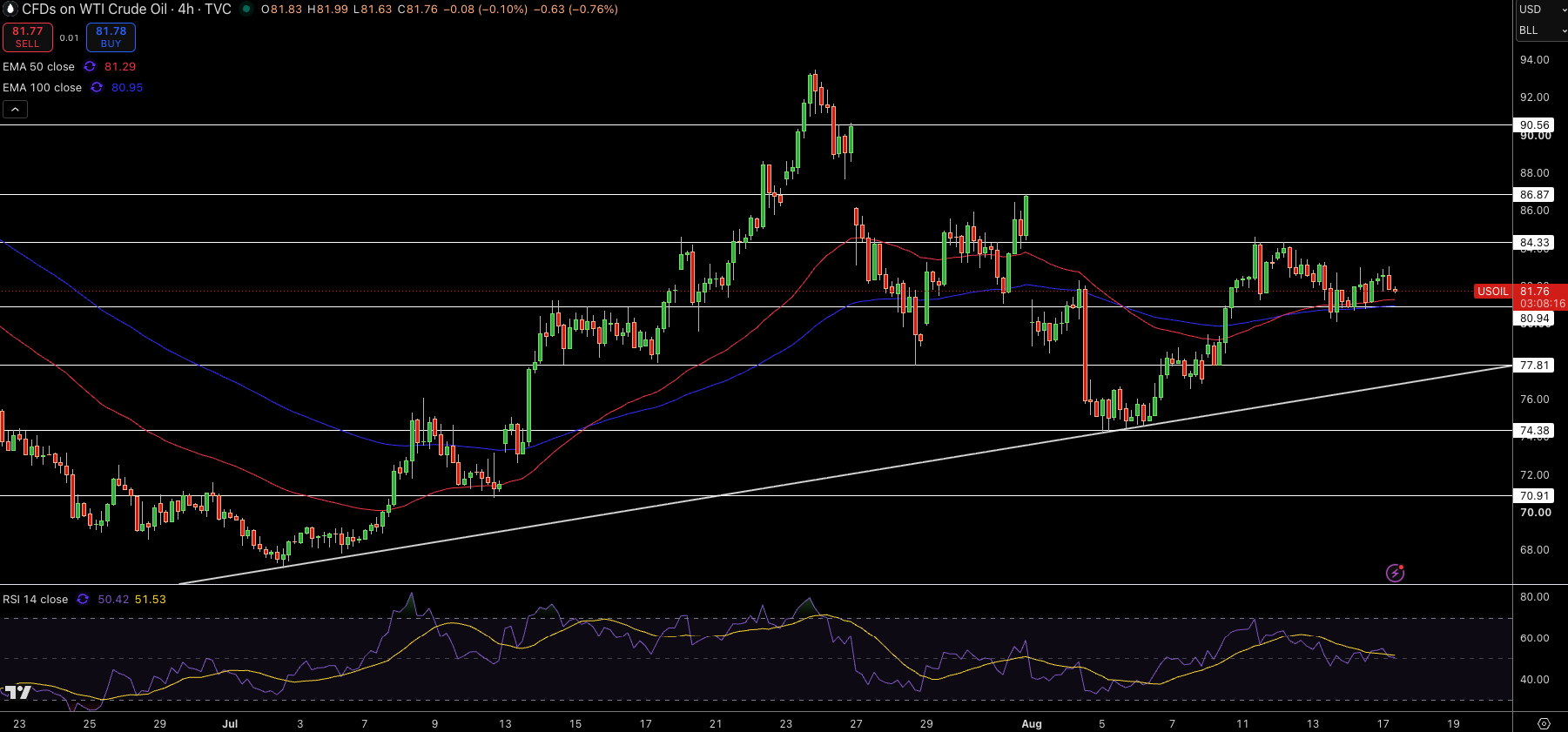1568x732 pixels.
Task: Click the Aug date on time axis
Action: tap(1032, 723)
